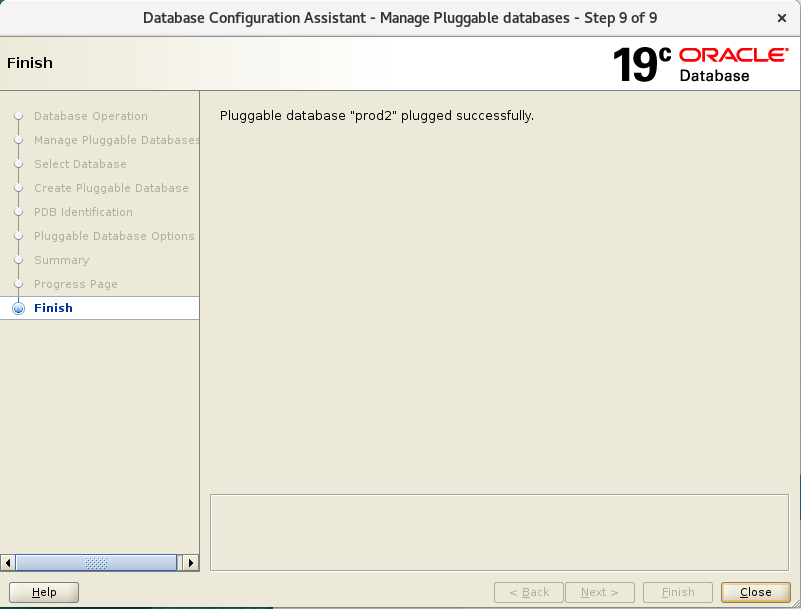Click the empty details text area
801x609 pixels.
point(499,532)
